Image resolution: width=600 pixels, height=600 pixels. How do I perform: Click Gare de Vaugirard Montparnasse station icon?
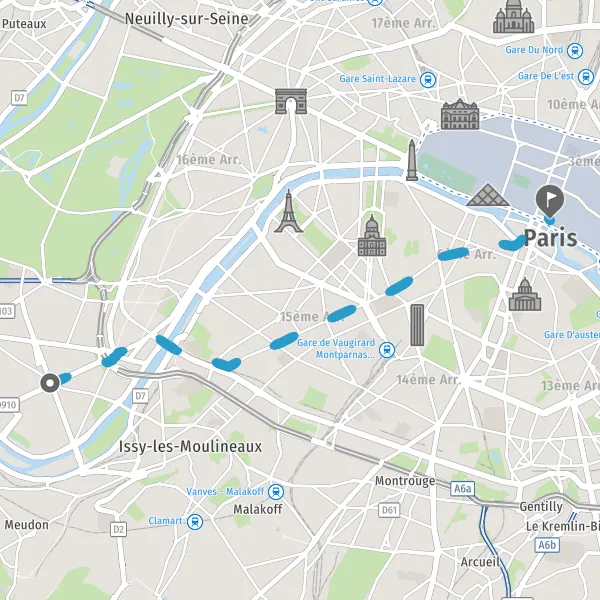pyautogui.click(x=387, y=350)
